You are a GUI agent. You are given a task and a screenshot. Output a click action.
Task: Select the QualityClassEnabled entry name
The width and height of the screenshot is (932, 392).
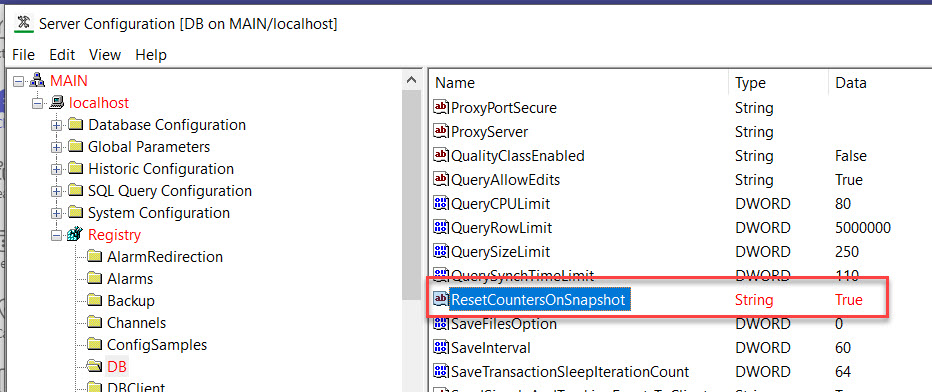[x=518, y=156]
